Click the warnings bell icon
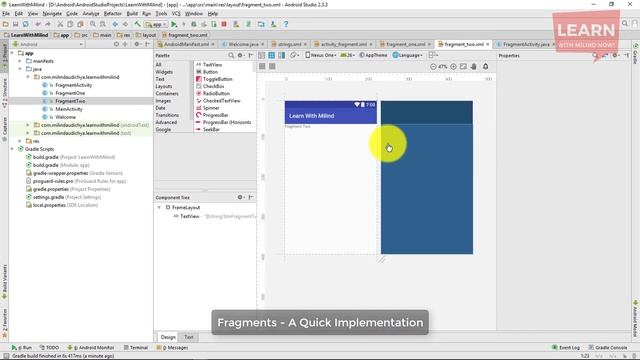The image size is (640, 360). [x=486, y=67]
